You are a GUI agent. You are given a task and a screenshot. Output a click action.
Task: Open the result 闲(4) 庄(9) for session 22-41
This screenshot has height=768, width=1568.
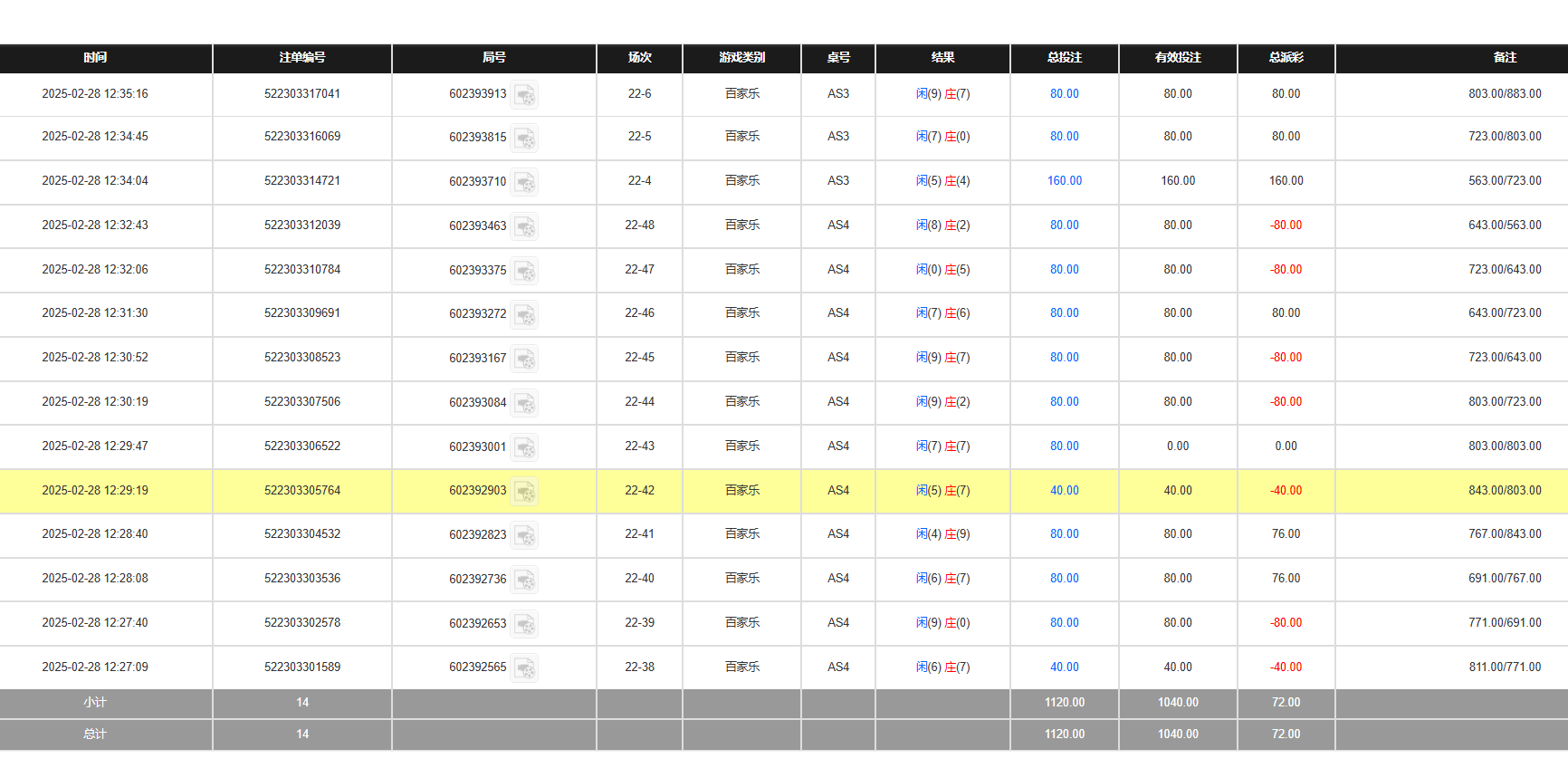(942, 534)
